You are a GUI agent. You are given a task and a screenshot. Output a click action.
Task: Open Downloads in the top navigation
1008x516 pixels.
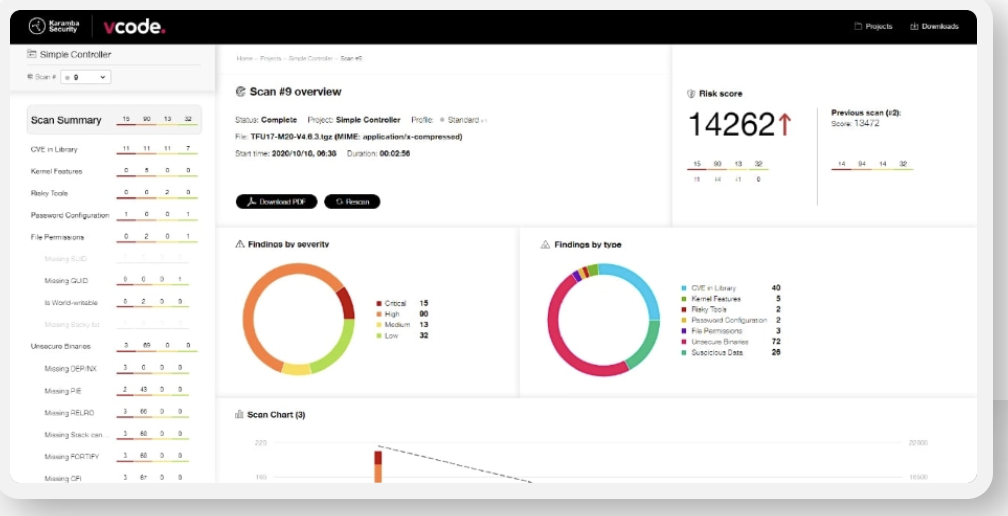pyautogui.click(x=934, y=27)
